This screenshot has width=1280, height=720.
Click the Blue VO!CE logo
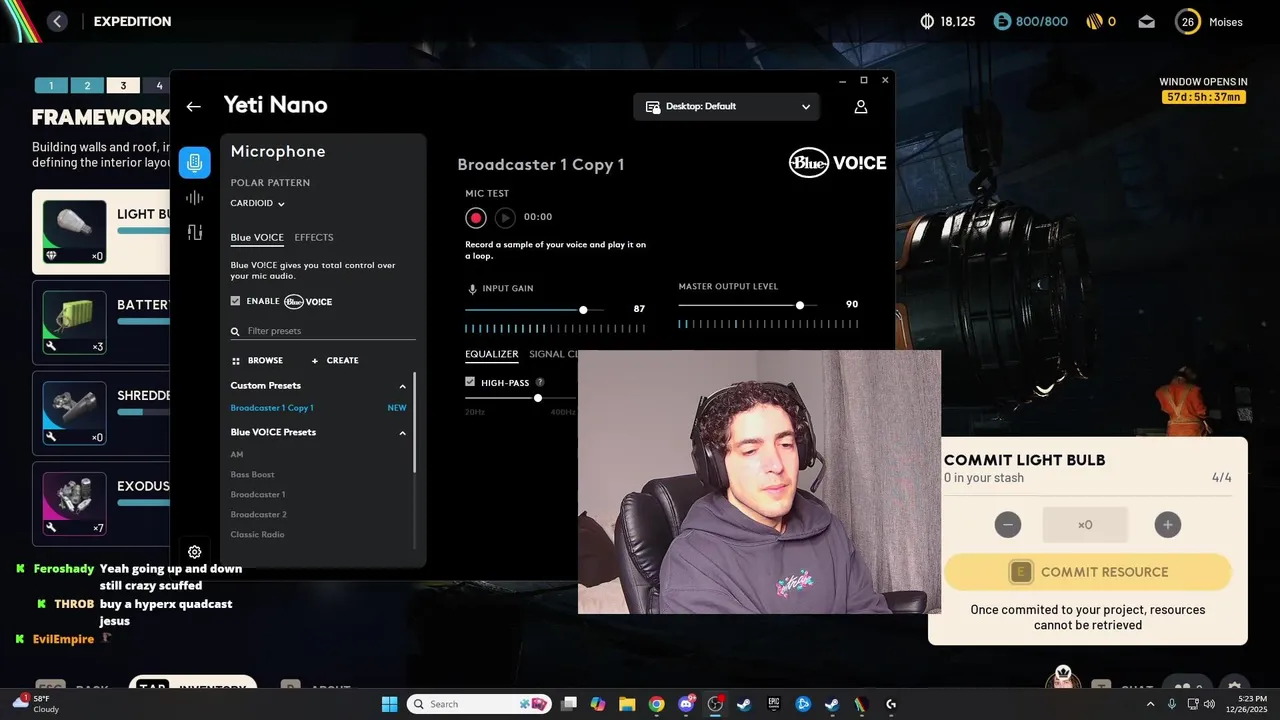tap(837, 163)
